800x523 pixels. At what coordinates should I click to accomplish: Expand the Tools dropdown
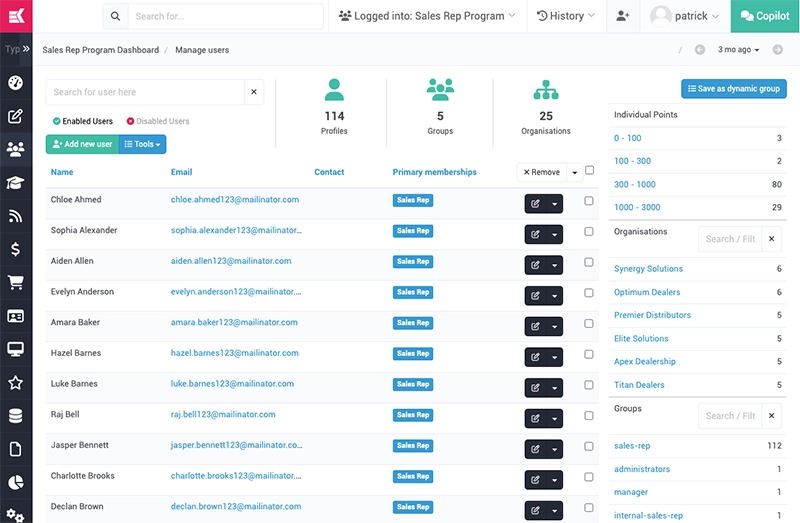pos(143,144)
